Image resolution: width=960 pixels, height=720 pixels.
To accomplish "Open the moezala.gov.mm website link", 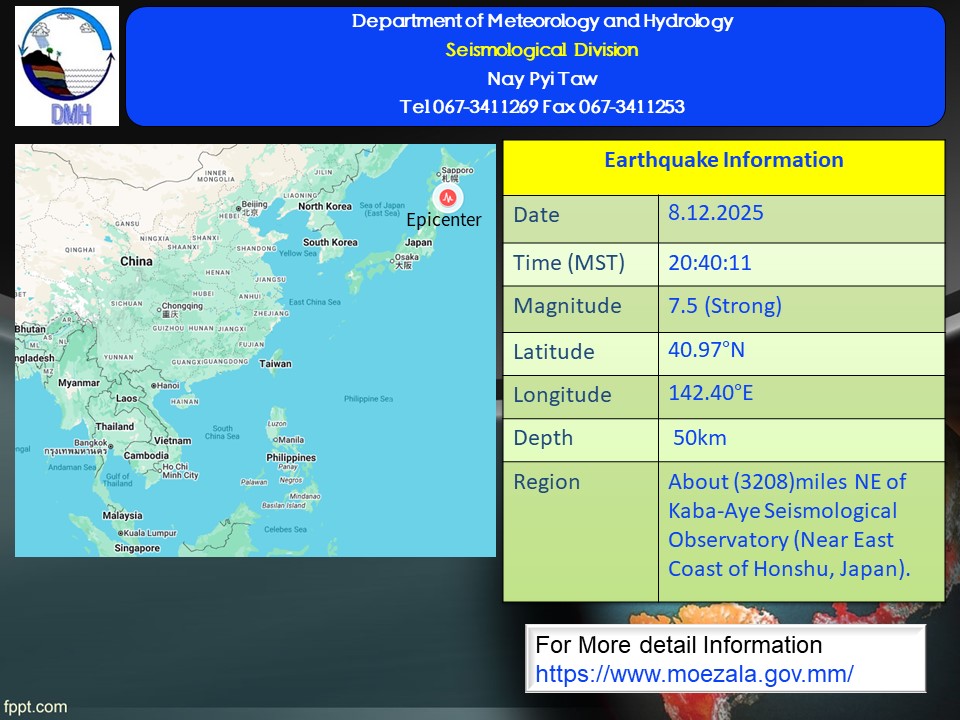I will [x=694, y=674].
